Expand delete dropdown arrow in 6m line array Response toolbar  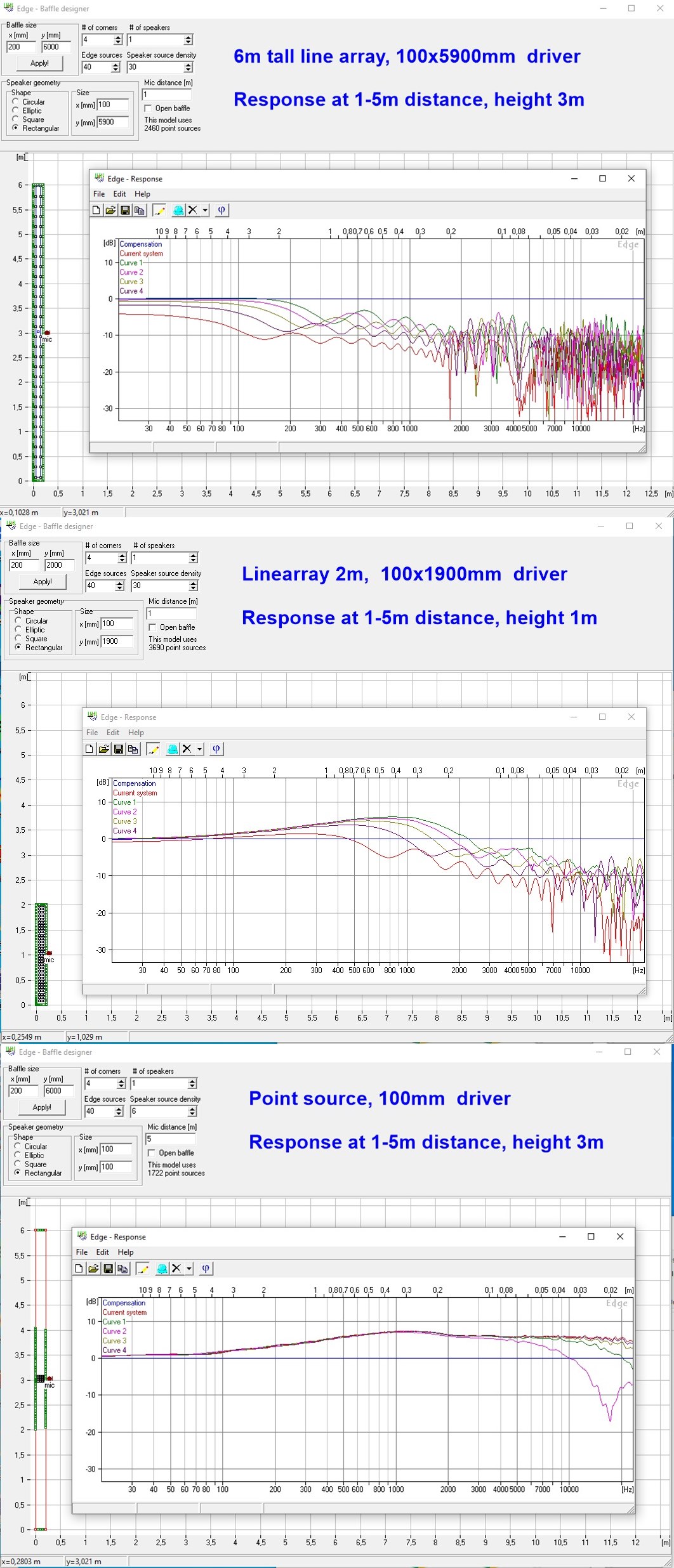205,210
